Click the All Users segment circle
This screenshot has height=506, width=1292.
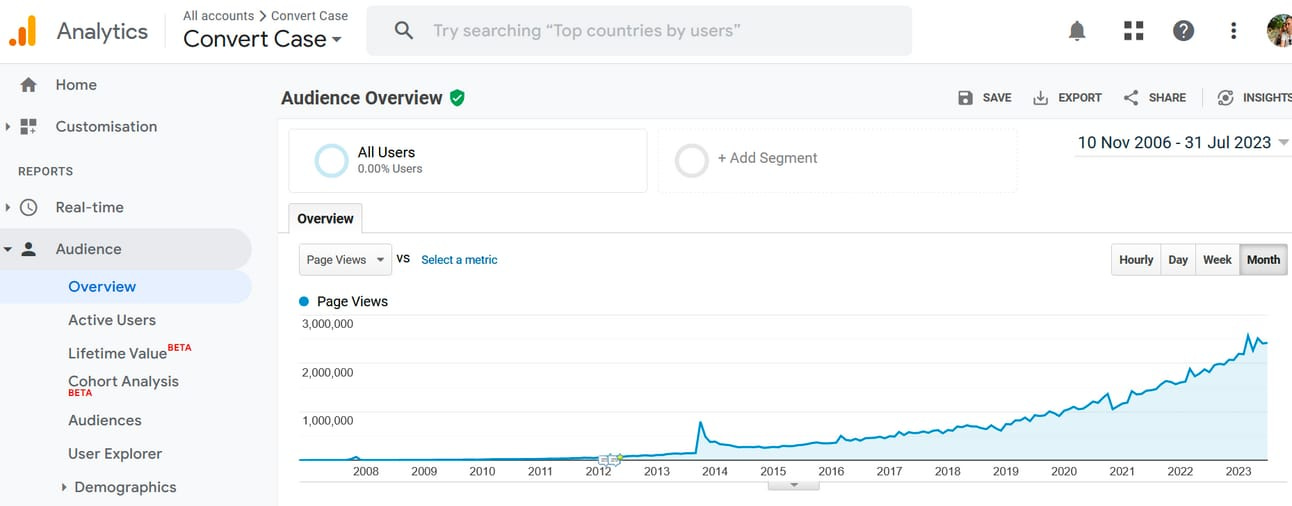point(331,161)
